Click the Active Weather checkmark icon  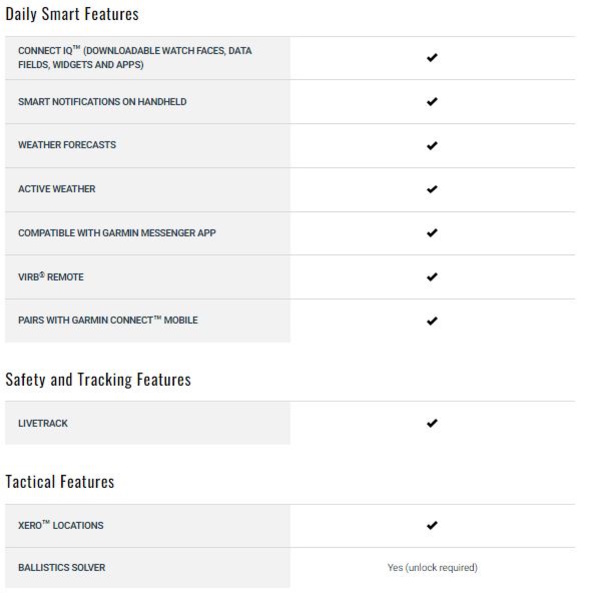click(x=432, y=189)
